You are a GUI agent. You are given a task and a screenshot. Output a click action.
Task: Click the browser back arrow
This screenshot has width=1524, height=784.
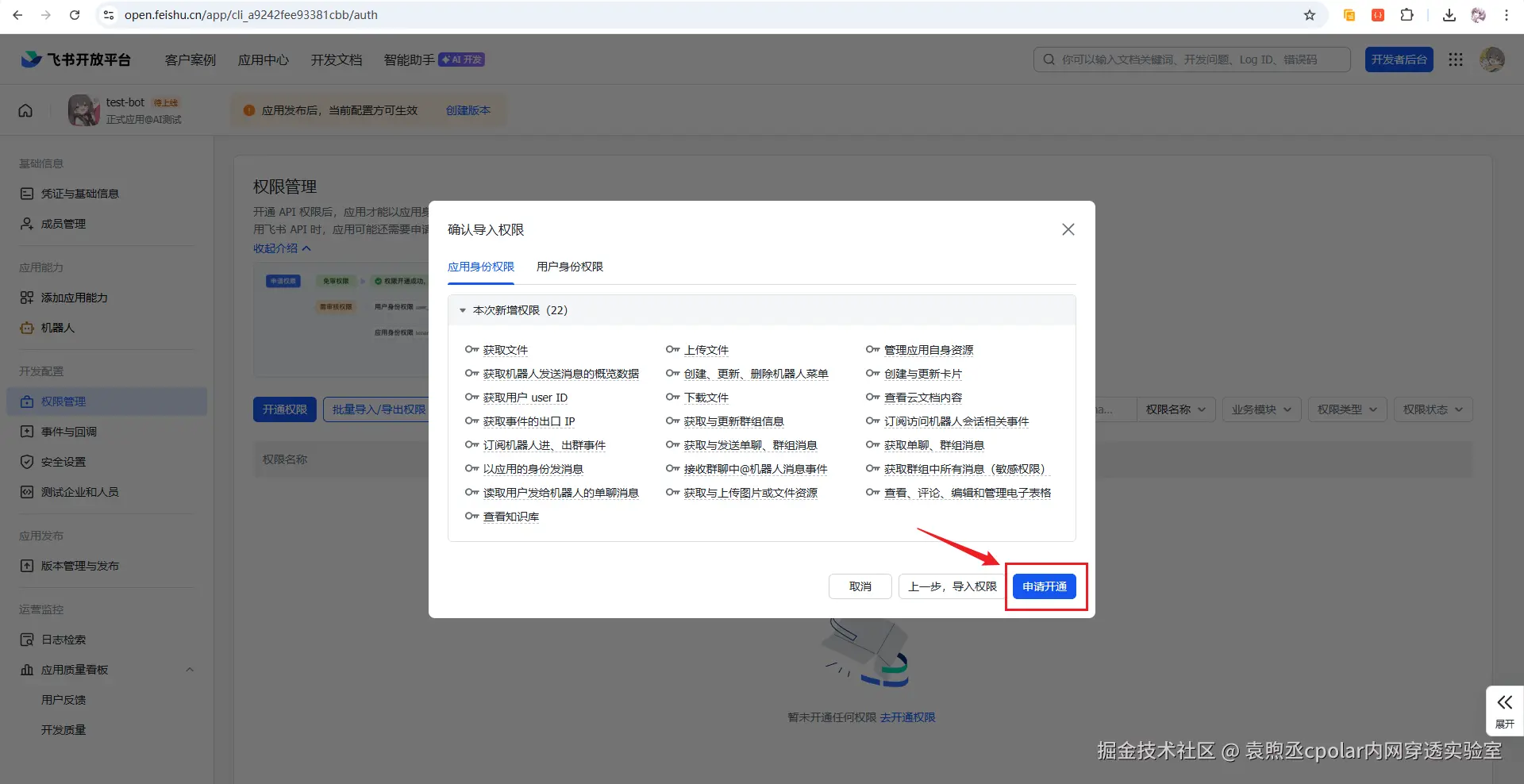coord(17,15)
